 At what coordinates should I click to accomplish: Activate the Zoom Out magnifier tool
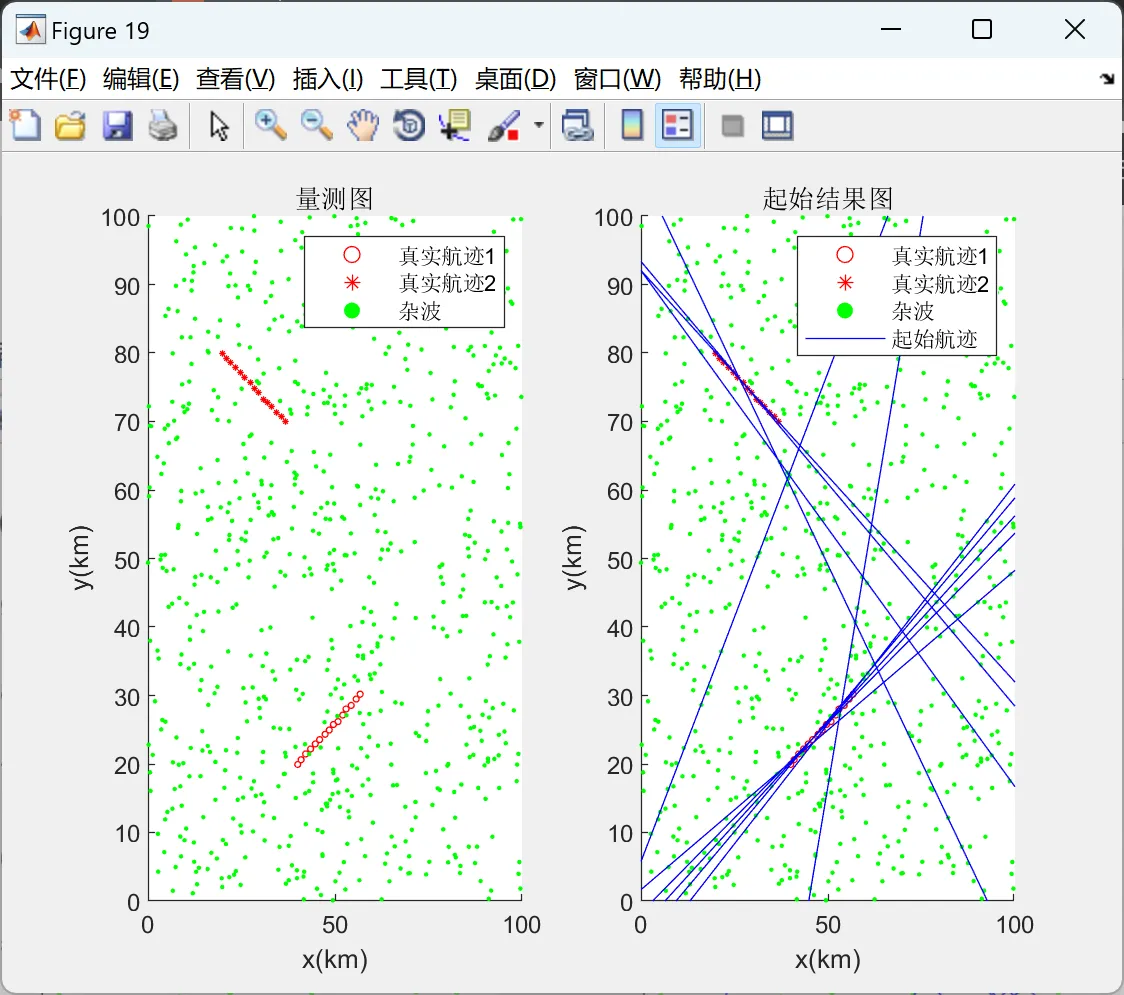(x=316, y=125)
